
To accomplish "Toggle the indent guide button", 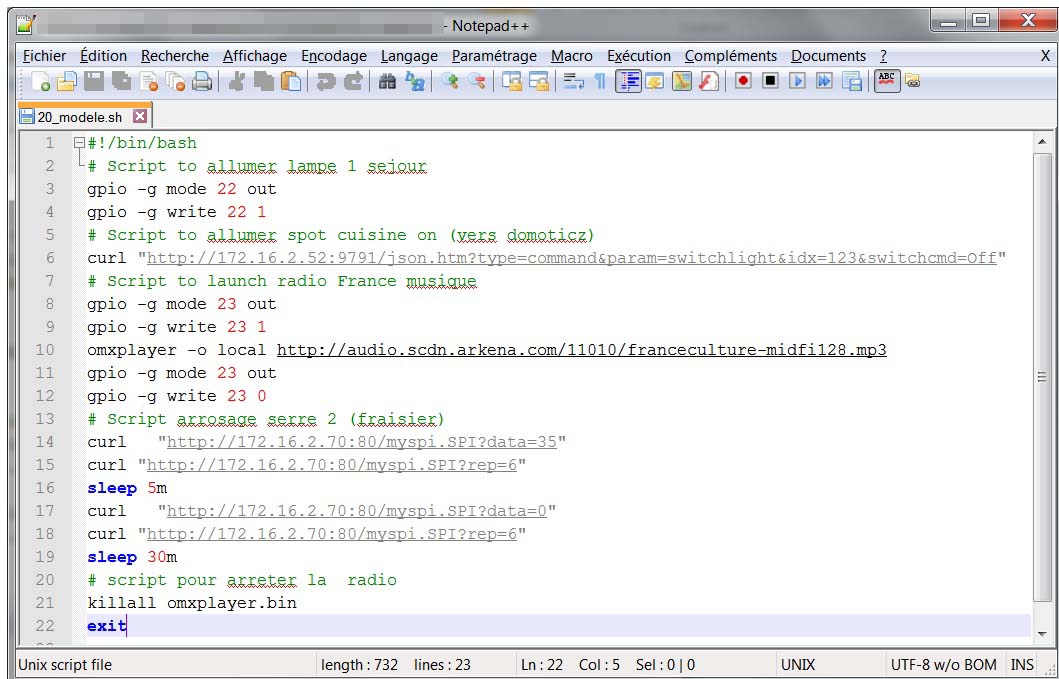I will [x=628, y=82].
